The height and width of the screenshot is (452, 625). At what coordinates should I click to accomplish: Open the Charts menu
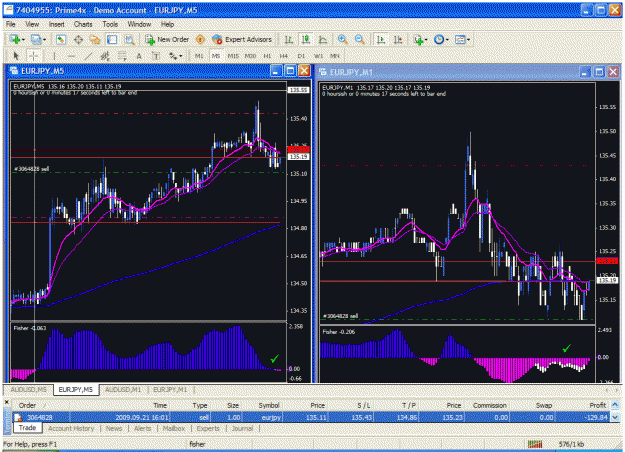tap(83, 24)
